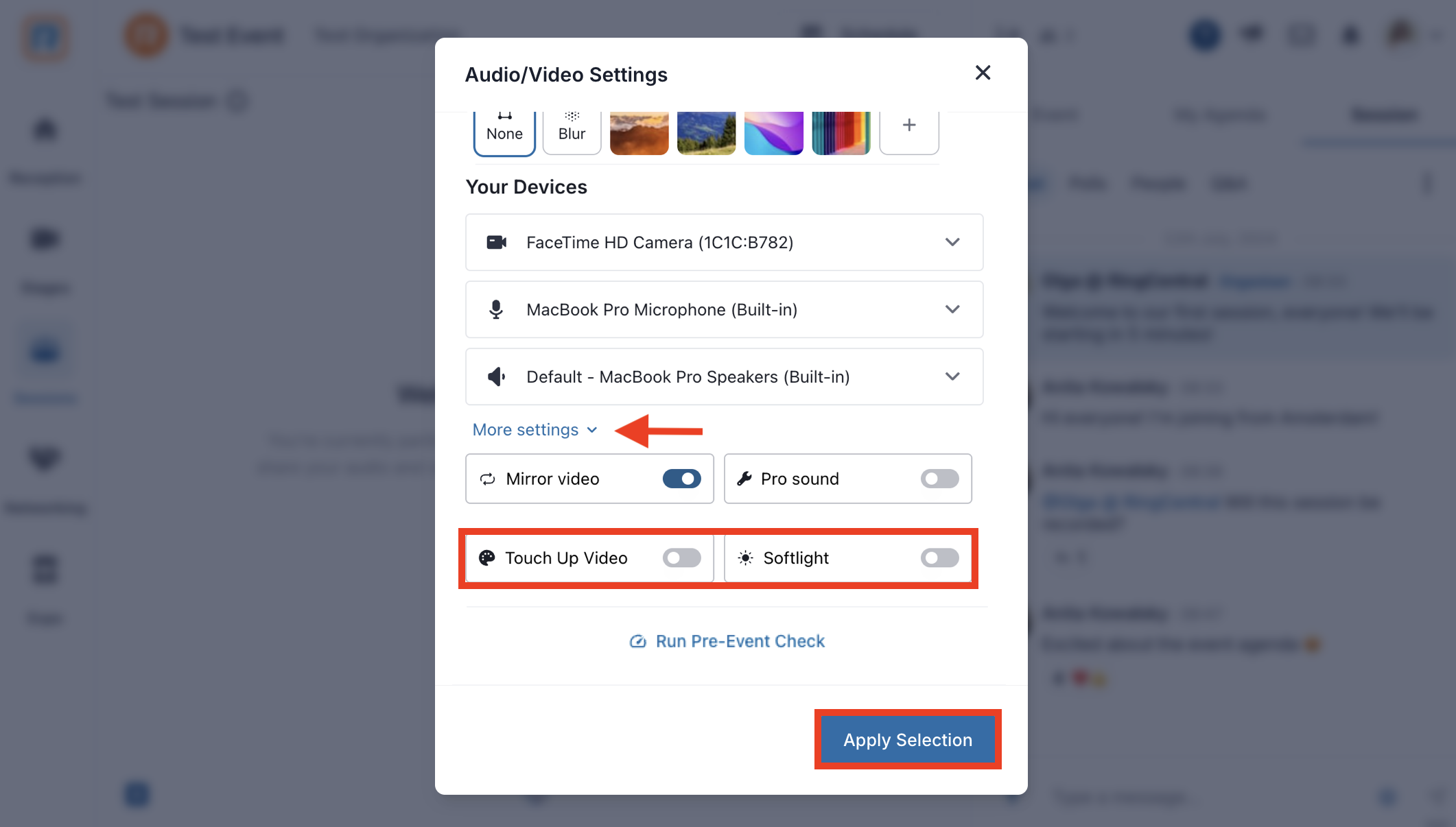Click the Touch Up Video palette icon
This screenshot has width=1456, height=827.
[x=487, y=558]
